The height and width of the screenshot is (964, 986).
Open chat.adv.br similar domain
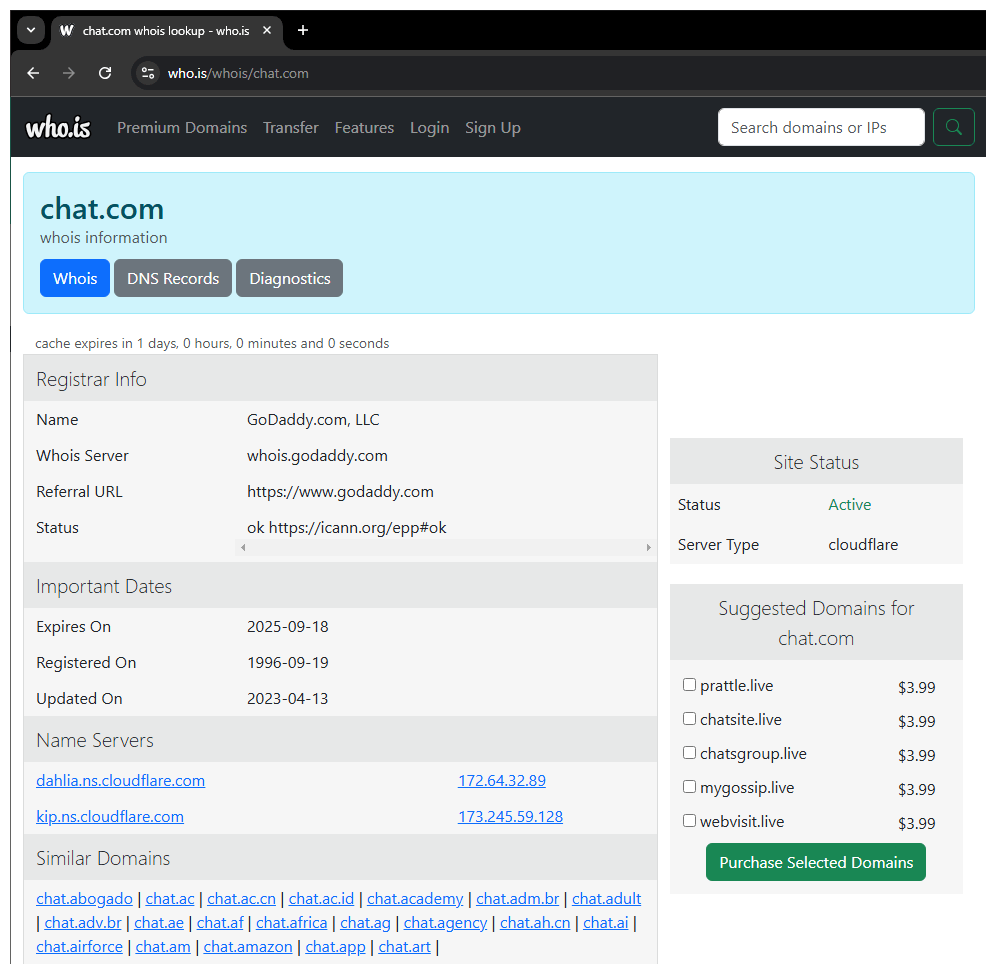tap(83, 923)
